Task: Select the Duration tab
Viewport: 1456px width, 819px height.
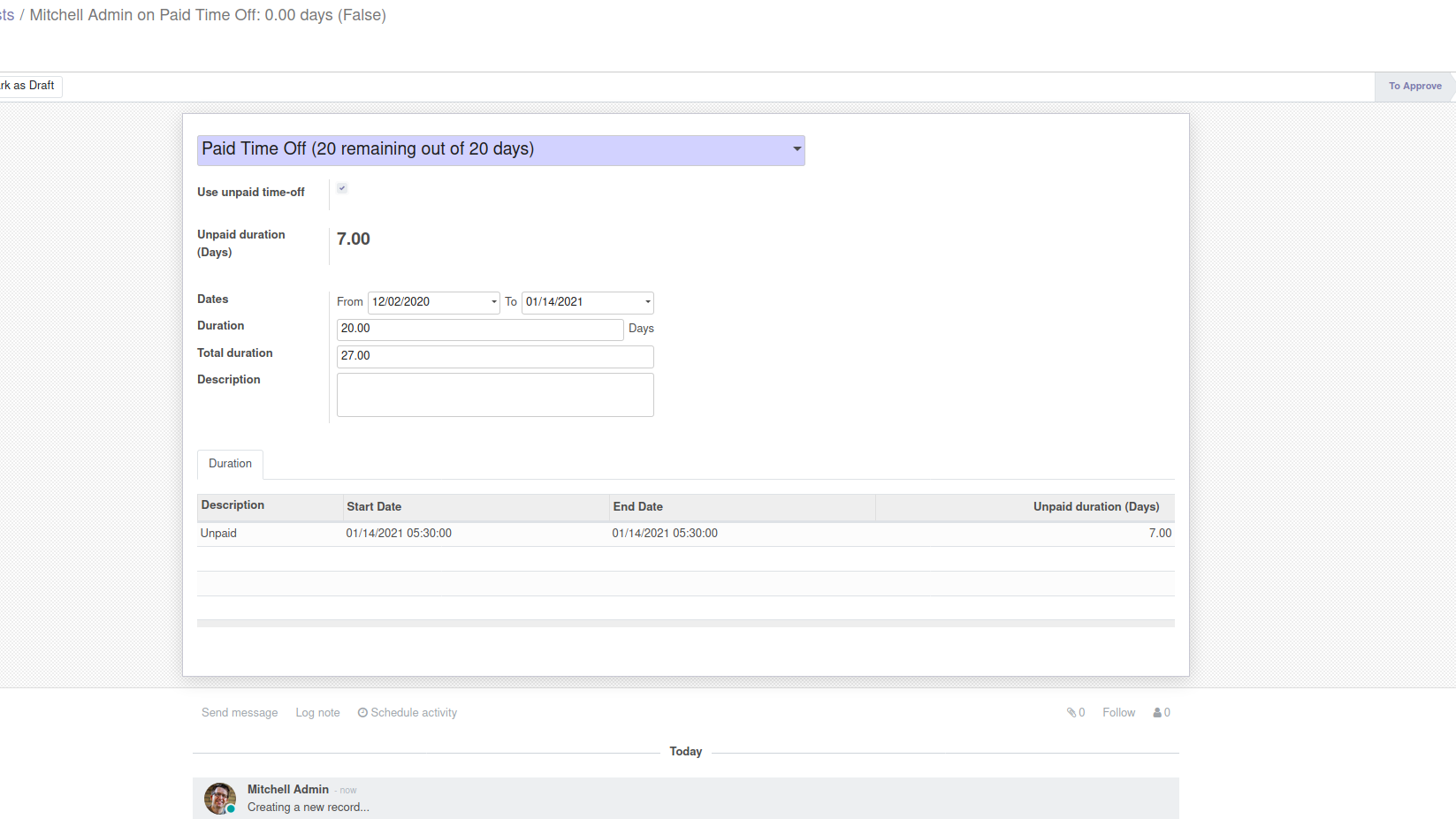Action: pyautogui.click(x=230, y=464)
